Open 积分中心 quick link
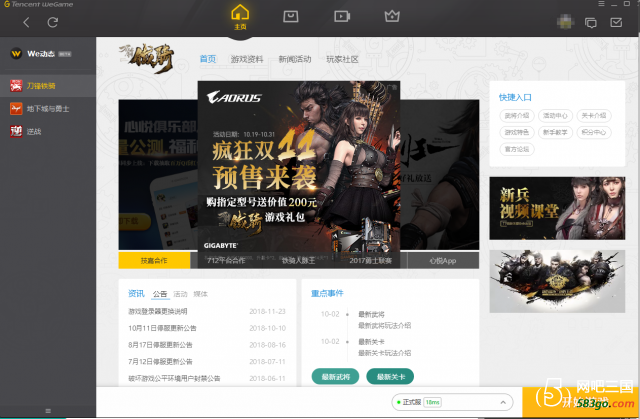Viewport: 640px width, 419px height. tap(594, 132)
